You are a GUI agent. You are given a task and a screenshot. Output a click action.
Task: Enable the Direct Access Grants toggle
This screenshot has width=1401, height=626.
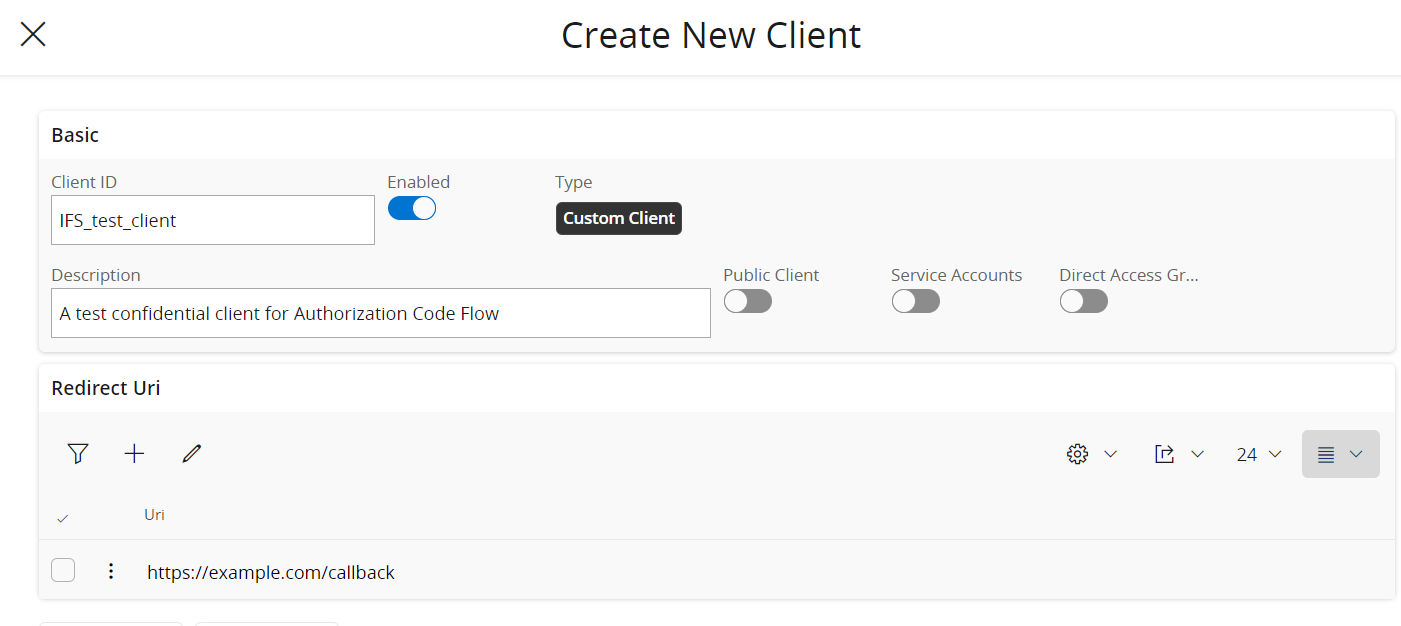[x=1083, y=300]
